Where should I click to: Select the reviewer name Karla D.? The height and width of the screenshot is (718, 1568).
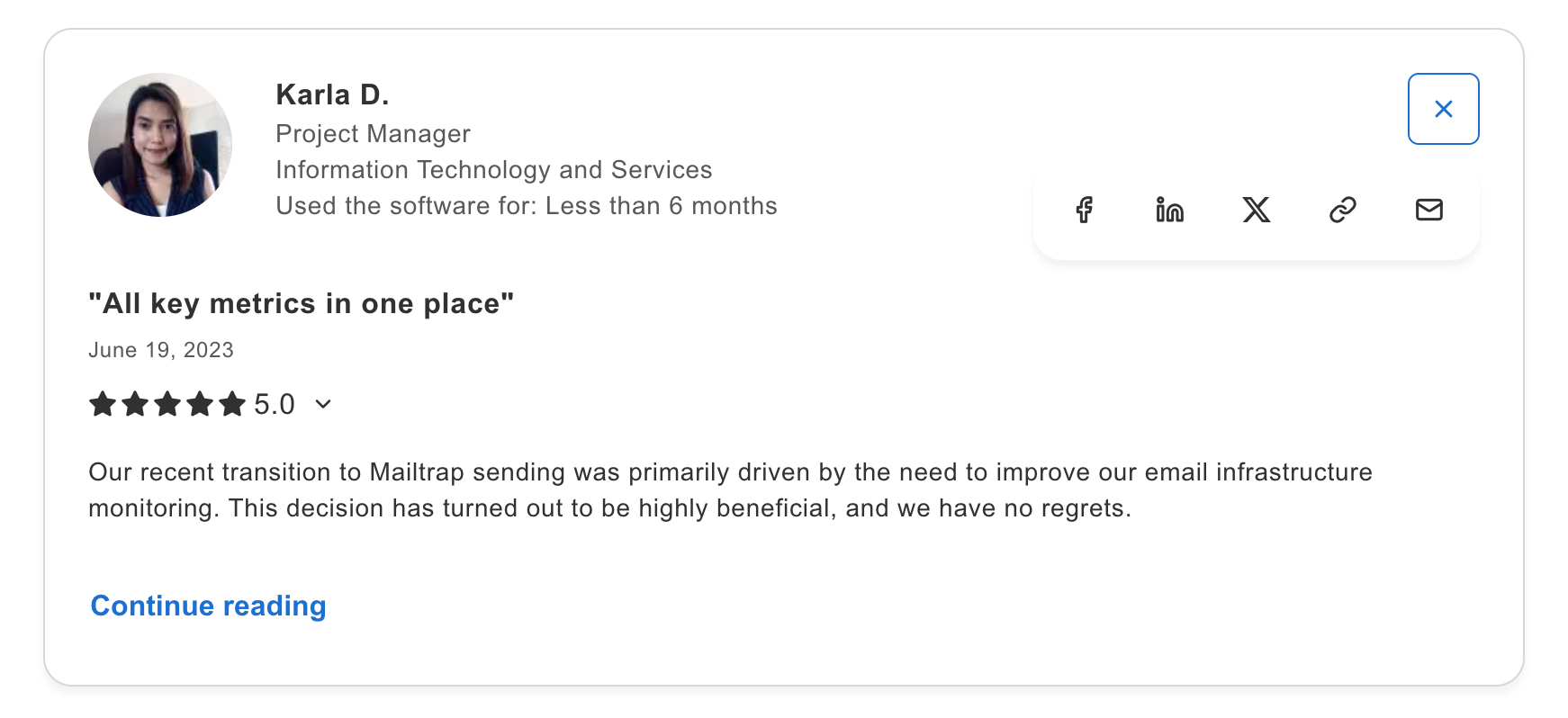click(x=332, y=94)
